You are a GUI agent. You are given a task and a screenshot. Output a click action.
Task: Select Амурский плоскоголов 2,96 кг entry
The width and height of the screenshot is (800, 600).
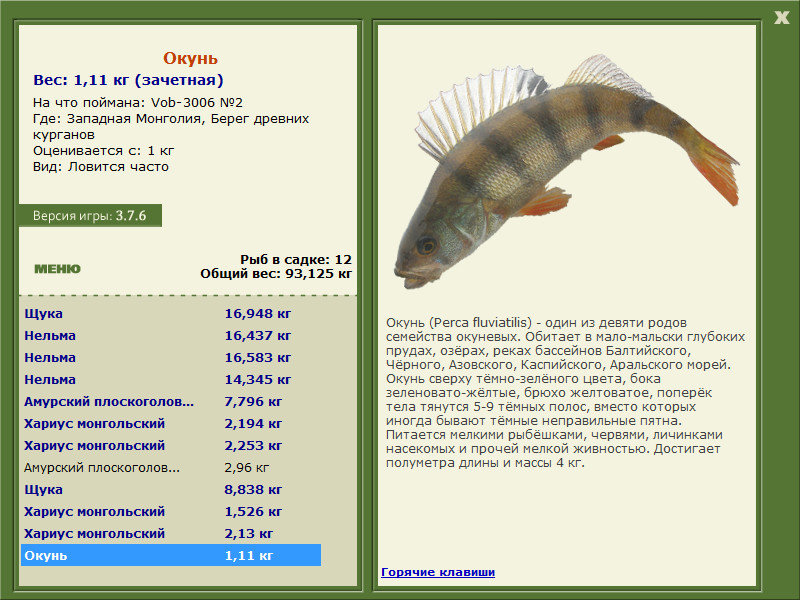tap(171, 467)
